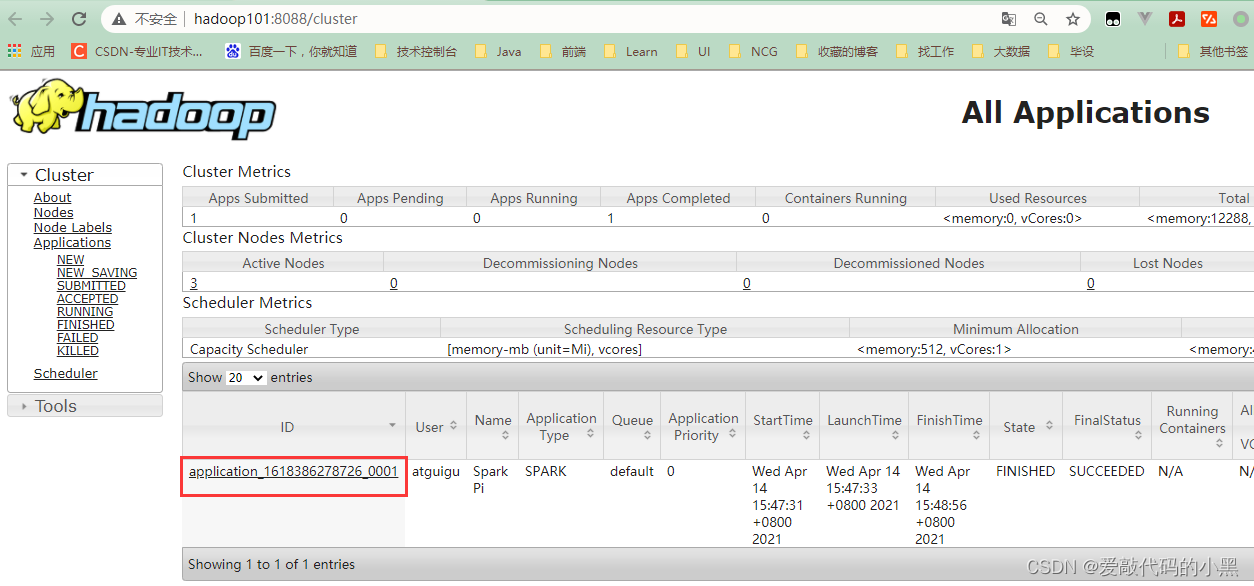This screenshot has height=586, width=1254.
Task: Click the Active Nodes count 3 link
Action: (x=194, y=284)
